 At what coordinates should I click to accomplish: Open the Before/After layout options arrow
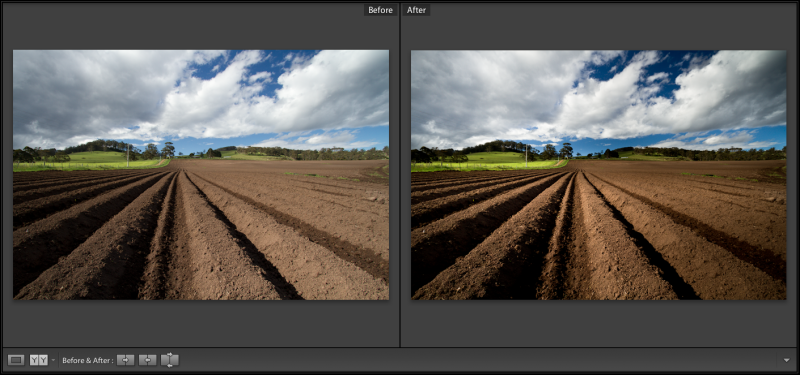(53, 360)
